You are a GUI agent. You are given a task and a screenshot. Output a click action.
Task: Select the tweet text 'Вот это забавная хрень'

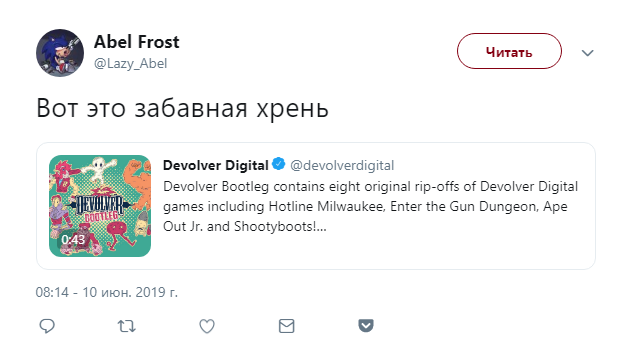(x=183, y=108)
